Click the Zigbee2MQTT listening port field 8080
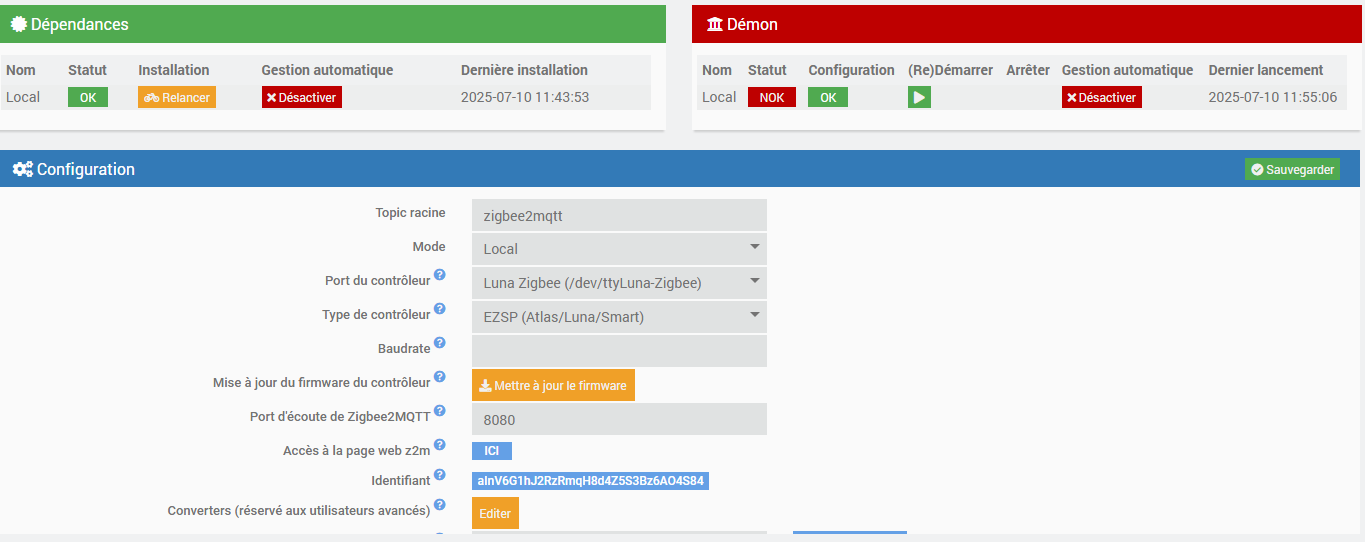 [x=619, y=419]
